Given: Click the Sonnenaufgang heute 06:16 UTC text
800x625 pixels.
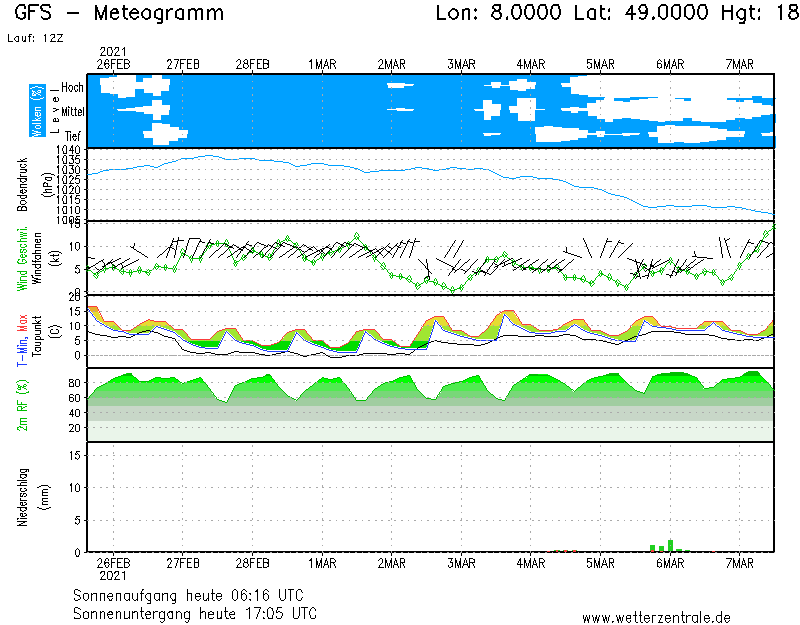Looking at the screenshot, I should point(195,595).
